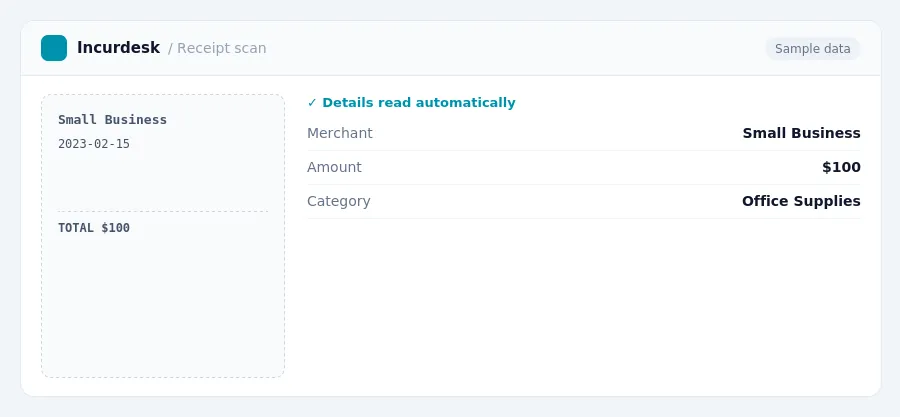Click the scanned receipt preview

click(163, 236)
